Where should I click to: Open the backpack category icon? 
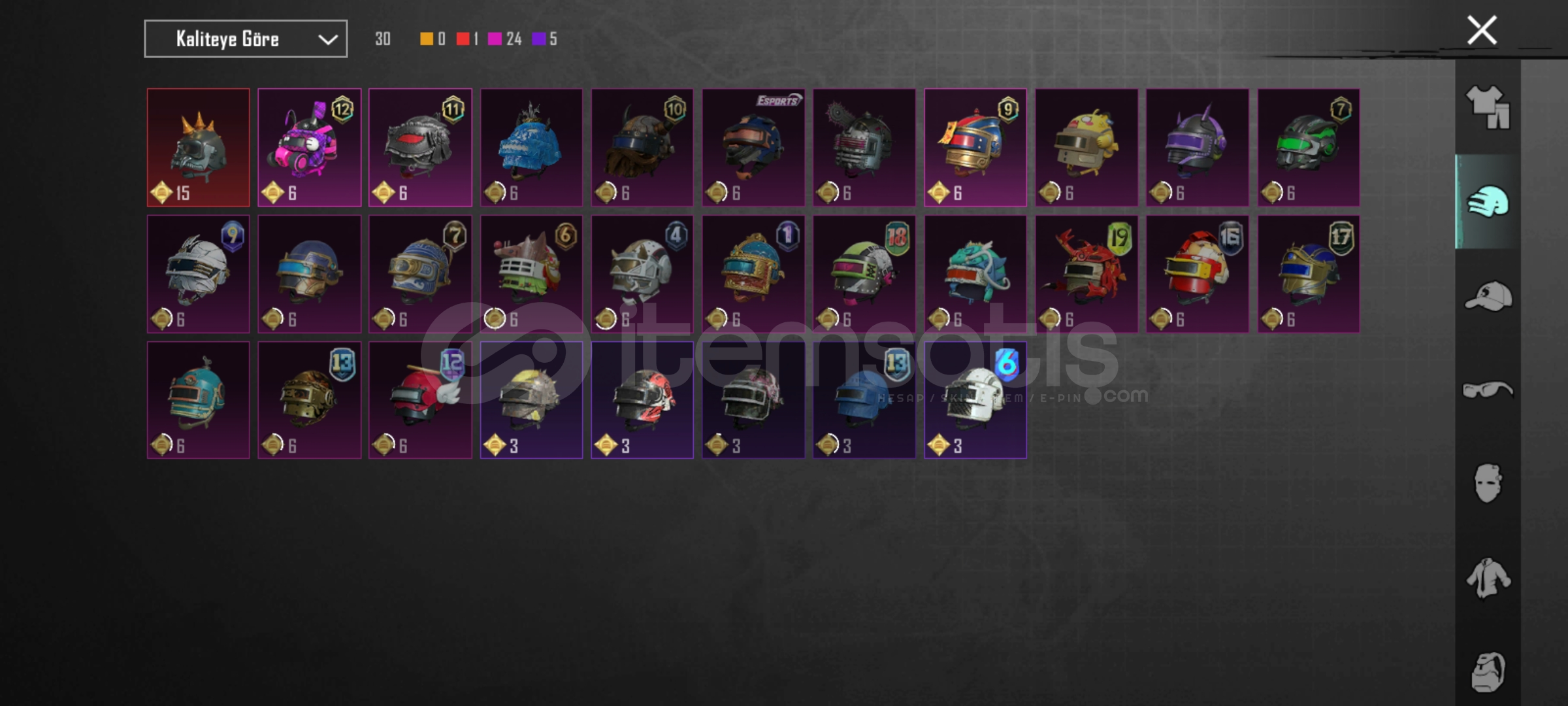point(1488,671)
